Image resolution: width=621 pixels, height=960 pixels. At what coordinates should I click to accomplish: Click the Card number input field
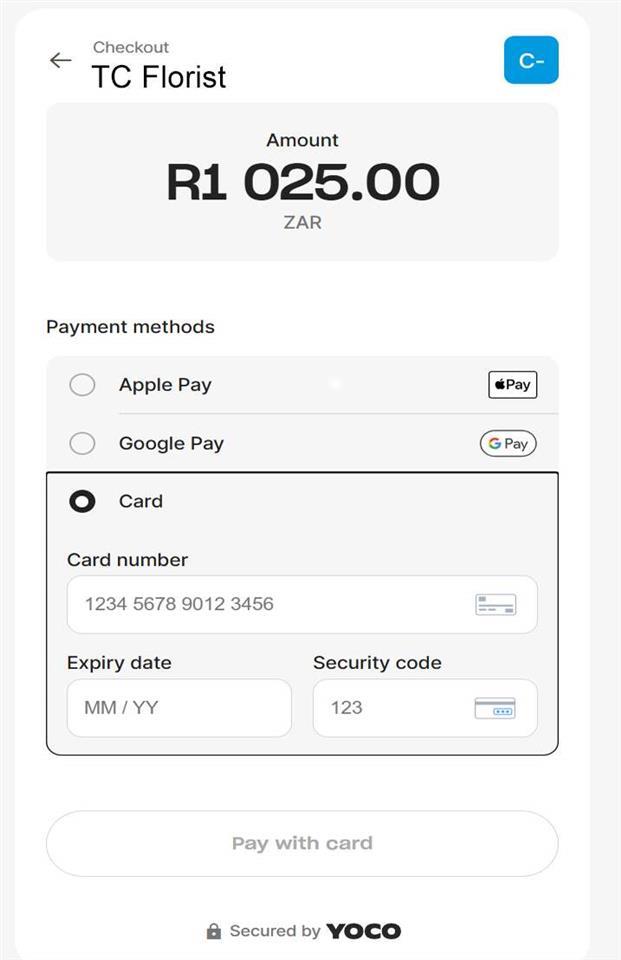(250, 604)
